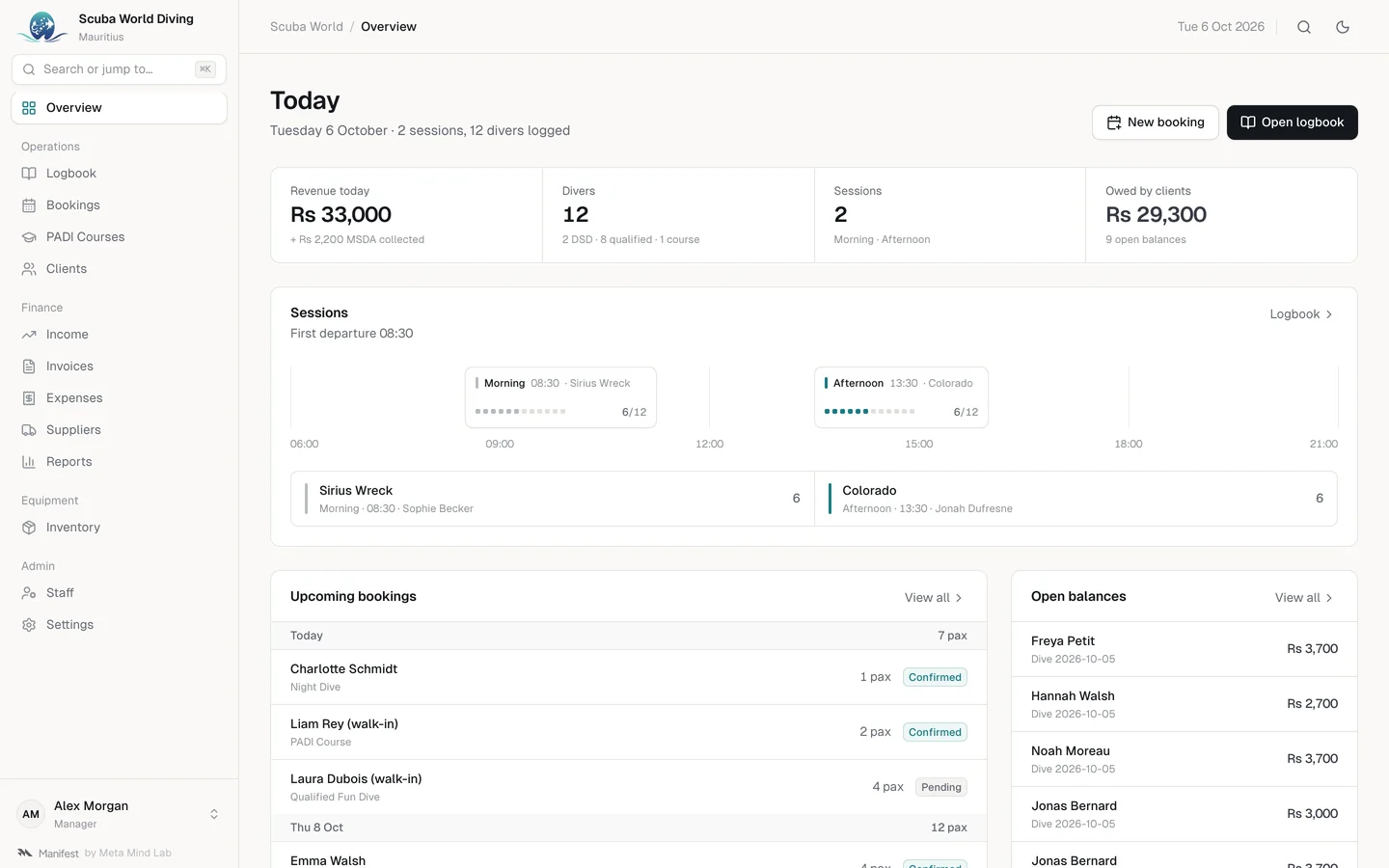Click Scuba World breadcrumb
Screen dimensions: 1389x868
pos(307,27)
